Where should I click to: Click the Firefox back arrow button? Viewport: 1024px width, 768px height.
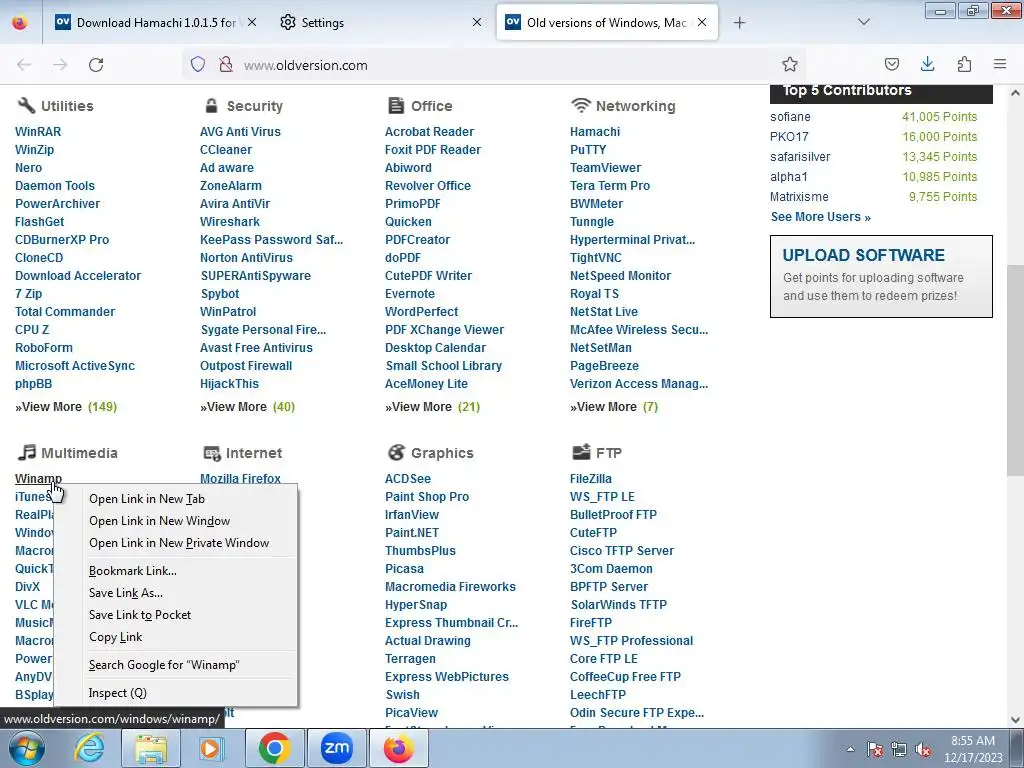point(24,65)
